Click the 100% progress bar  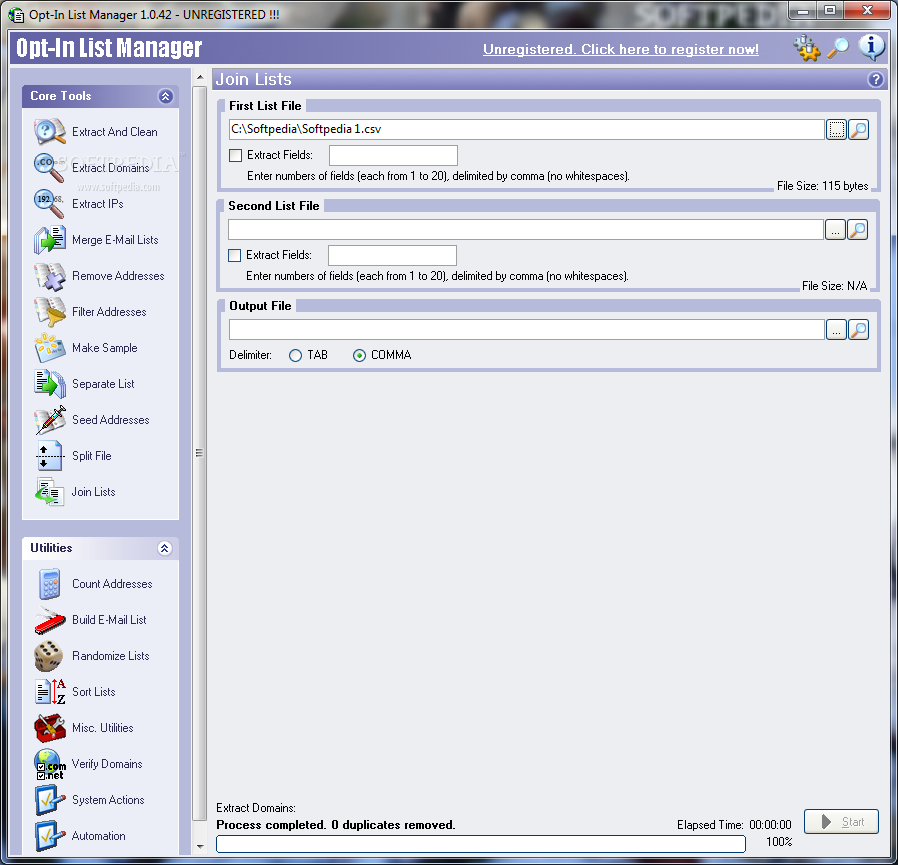pos(481,843)
